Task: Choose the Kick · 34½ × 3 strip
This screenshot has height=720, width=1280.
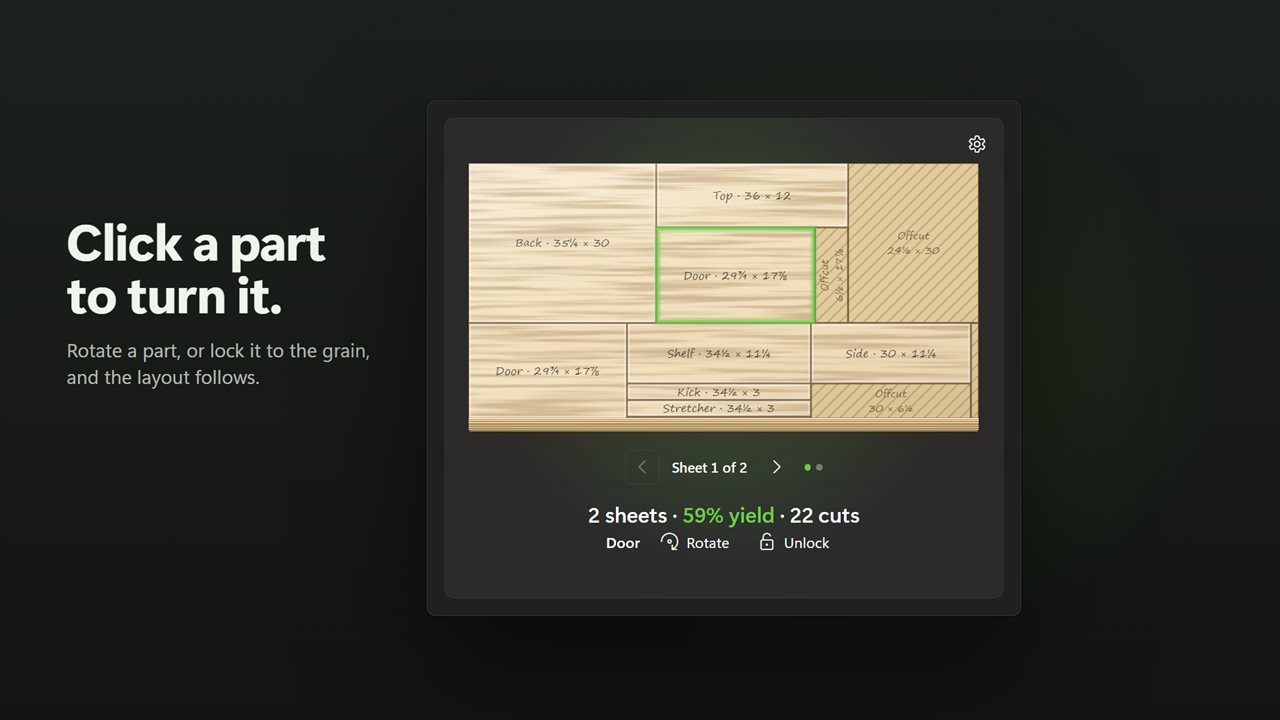Action: (719, 392)
